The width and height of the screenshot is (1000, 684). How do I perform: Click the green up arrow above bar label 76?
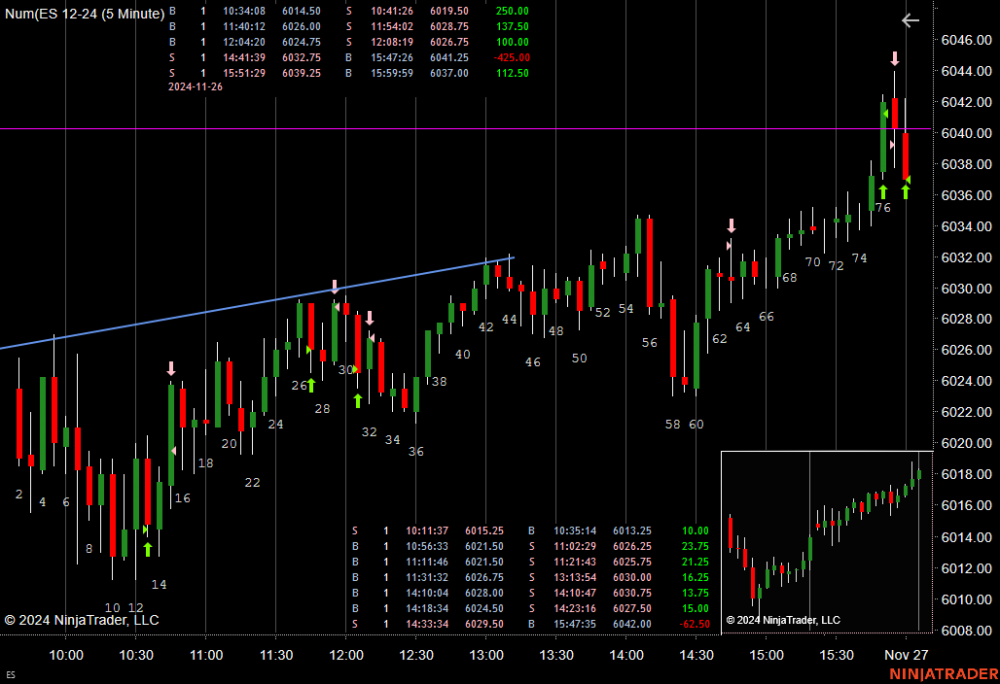click(883, 191)
